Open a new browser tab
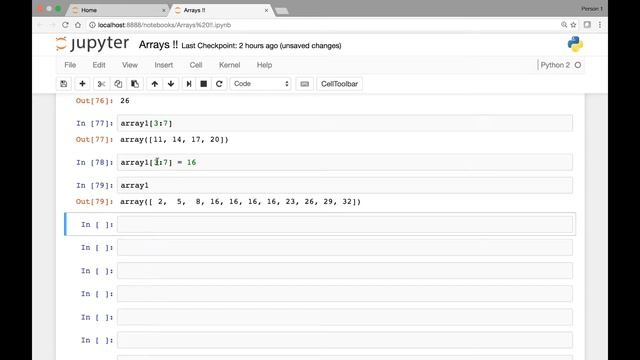The width and height of the screenshot is (640, 360). [282, 11]
